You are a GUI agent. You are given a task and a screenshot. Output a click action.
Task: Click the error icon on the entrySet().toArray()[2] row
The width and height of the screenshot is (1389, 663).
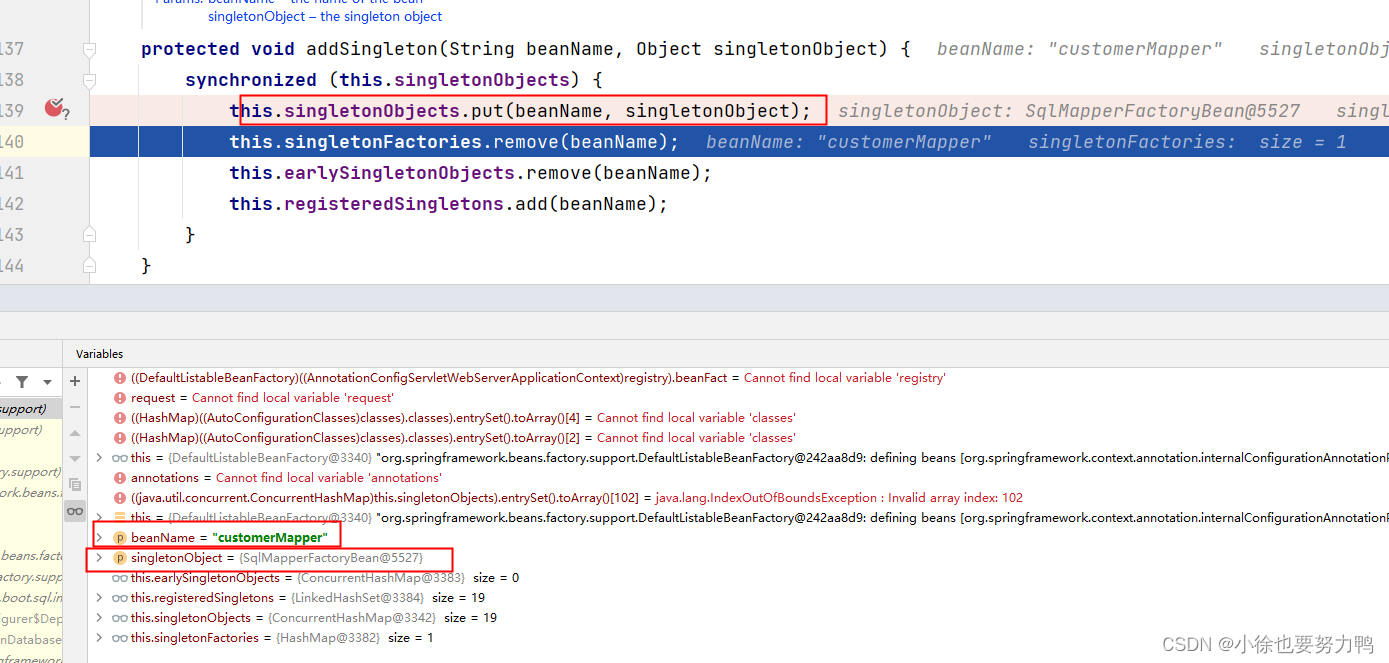[120, 438]
